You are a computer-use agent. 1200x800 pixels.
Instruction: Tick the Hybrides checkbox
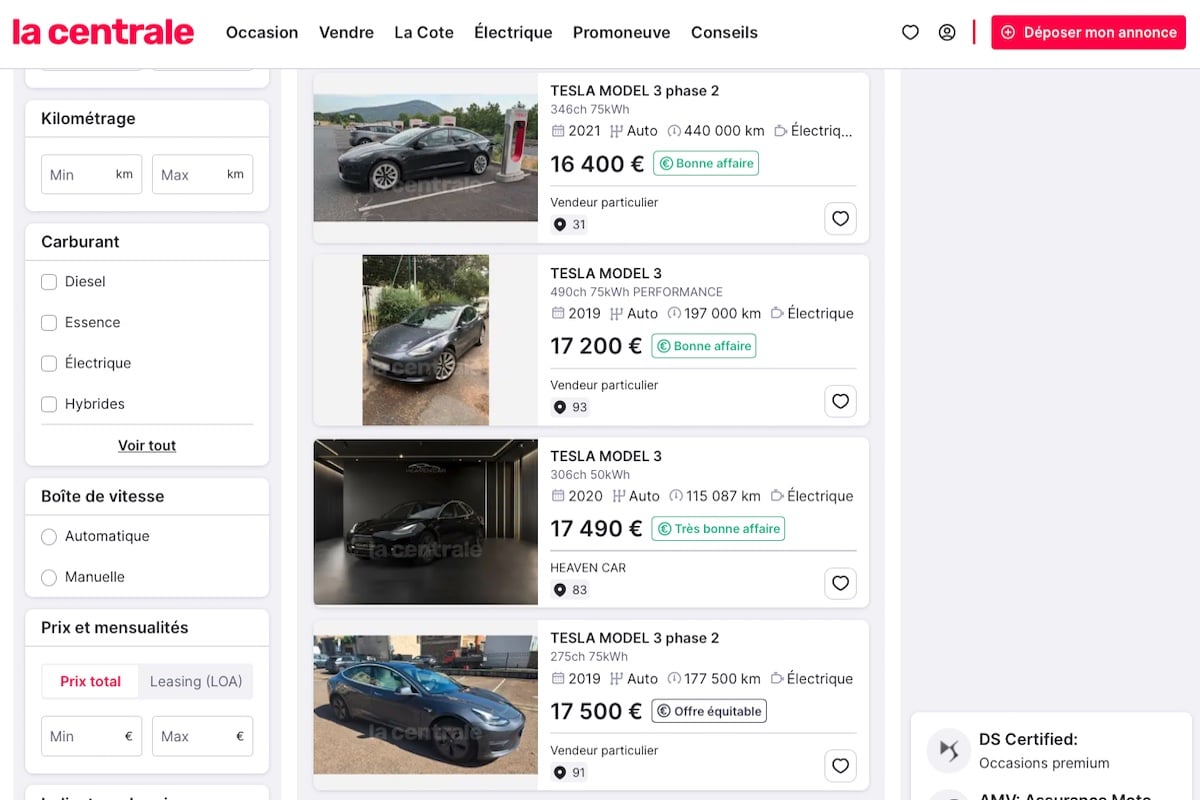point(49,405)
